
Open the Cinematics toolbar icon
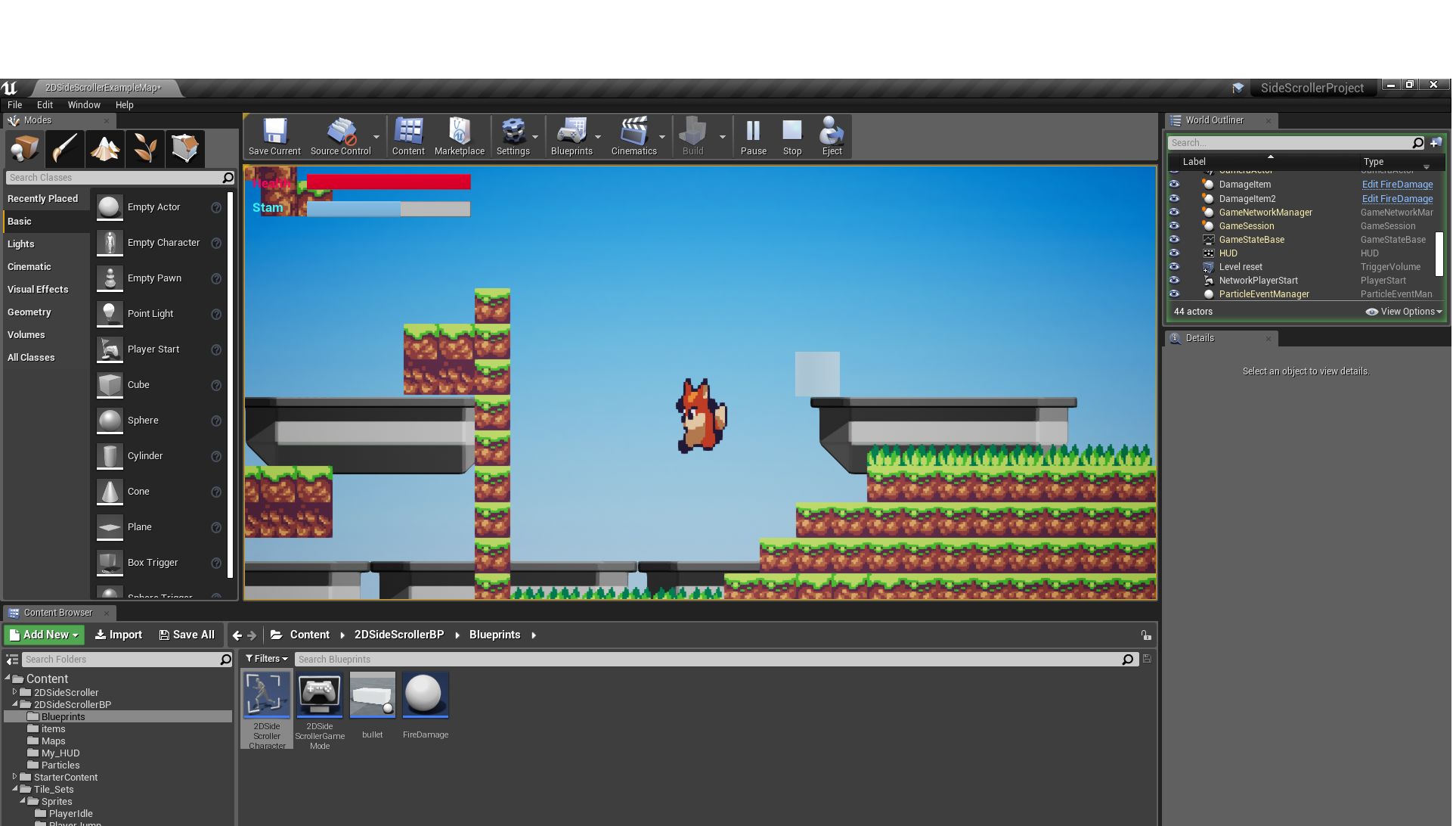pyautogui.click(x=634, y=136)
